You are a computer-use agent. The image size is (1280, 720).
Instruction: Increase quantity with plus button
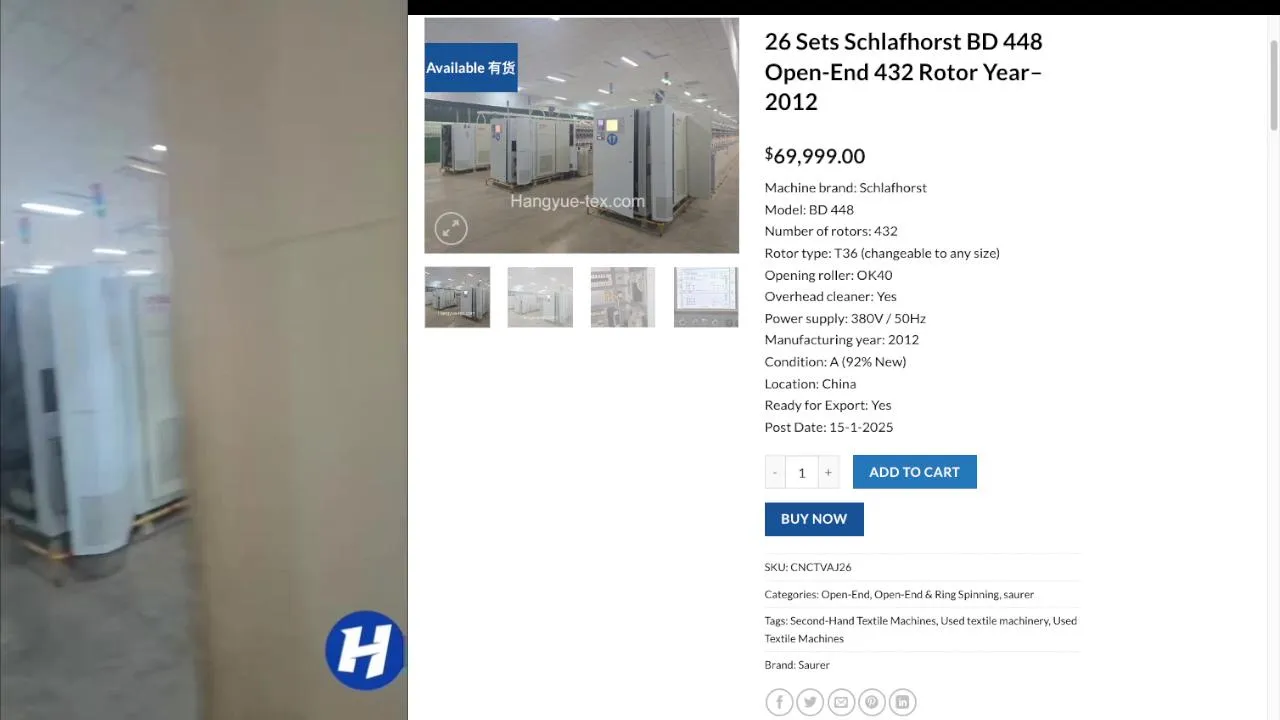[828, 472]
